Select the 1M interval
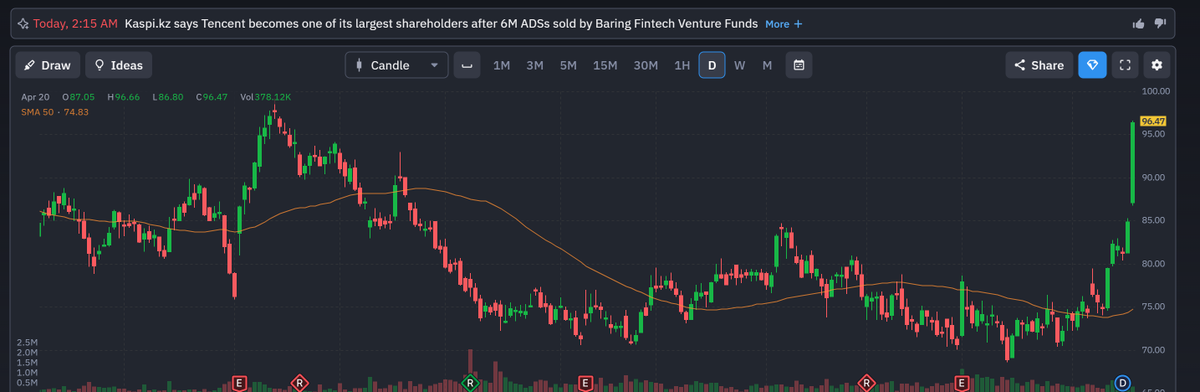 (502, 65)
